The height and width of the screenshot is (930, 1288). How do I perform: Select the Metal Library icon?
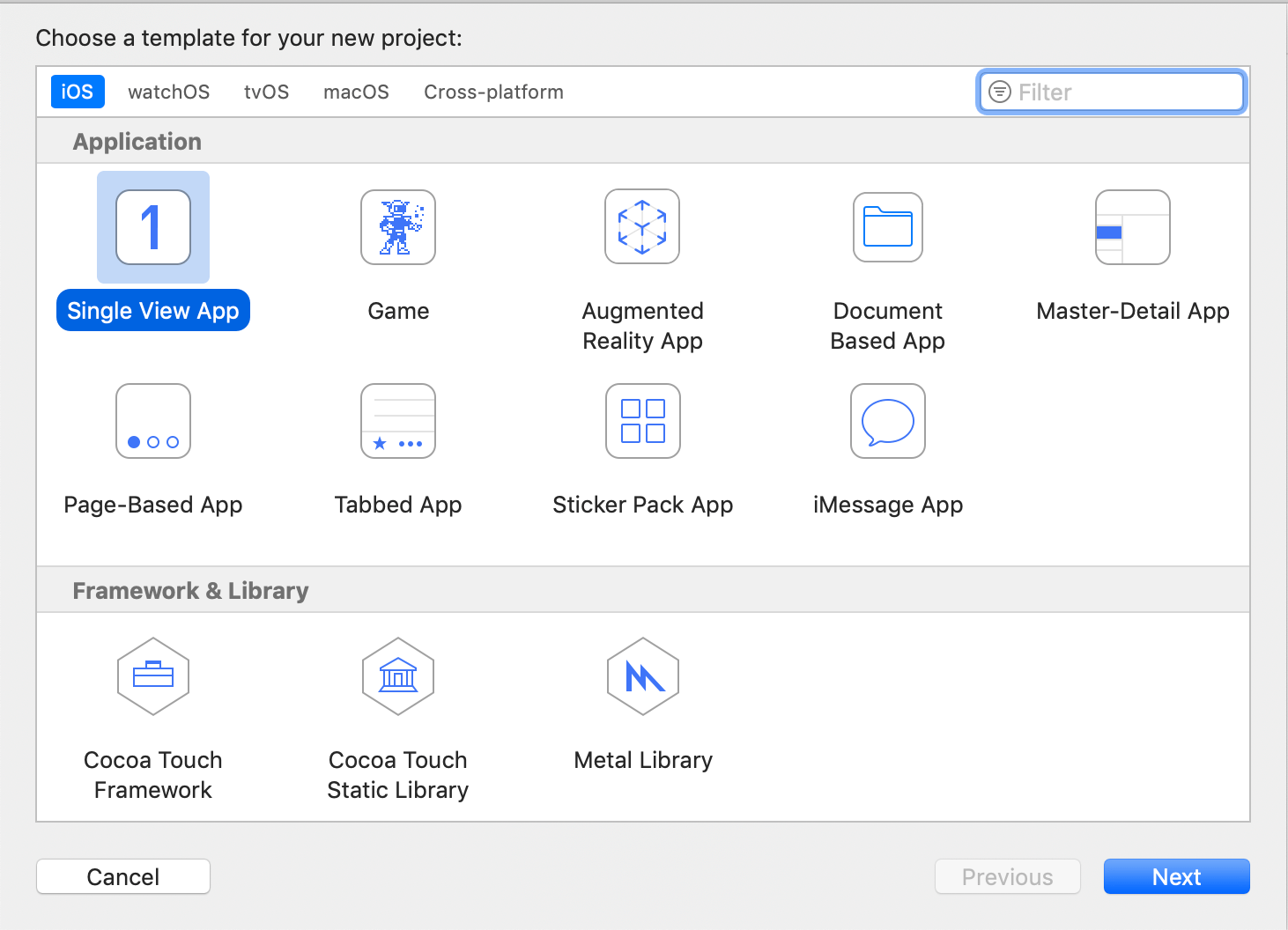click(642, 676)
